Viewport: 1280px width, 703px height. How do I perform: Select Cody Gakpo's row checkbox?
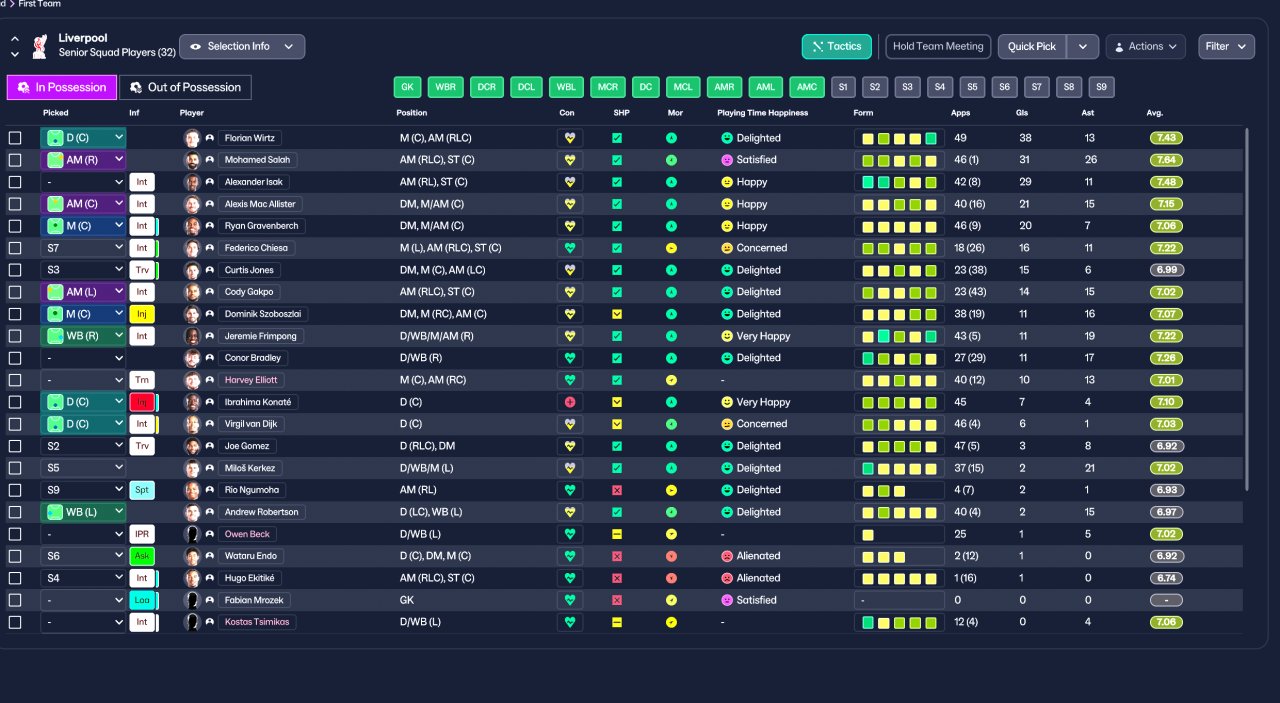(x=15, y=292)
